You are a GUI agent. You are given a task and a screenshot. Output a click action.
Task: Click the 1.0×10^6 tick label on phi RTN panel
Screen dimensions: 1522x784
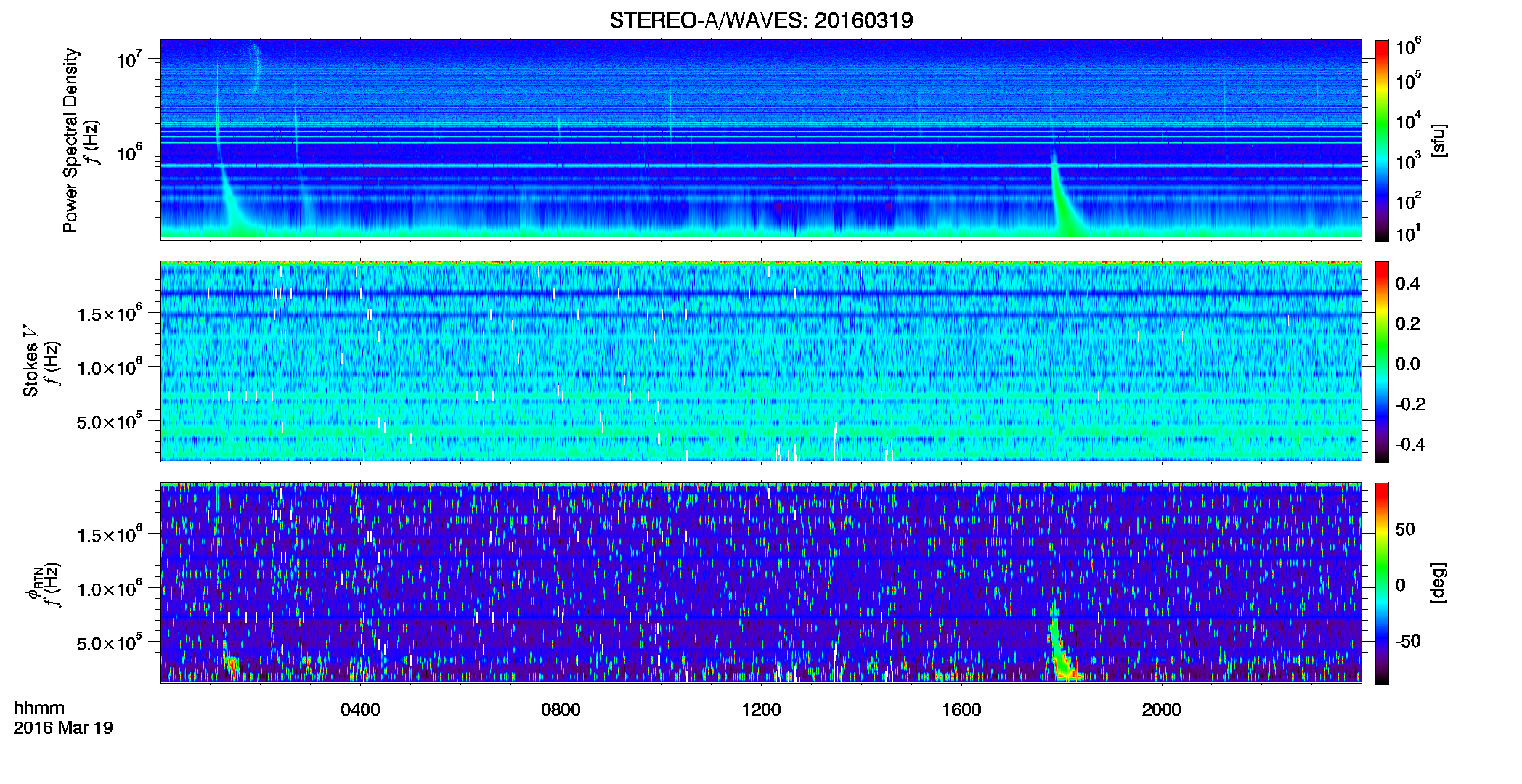click(x=110, y=589)
